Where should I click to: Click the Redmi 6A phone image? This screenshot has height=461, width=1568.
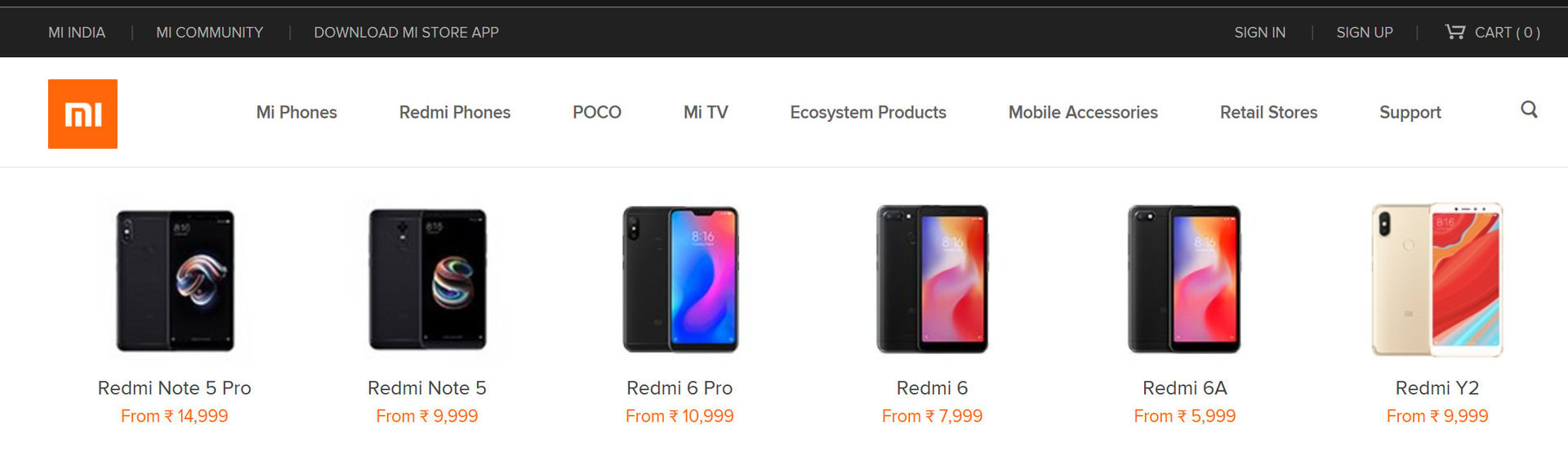[1184, 280]
